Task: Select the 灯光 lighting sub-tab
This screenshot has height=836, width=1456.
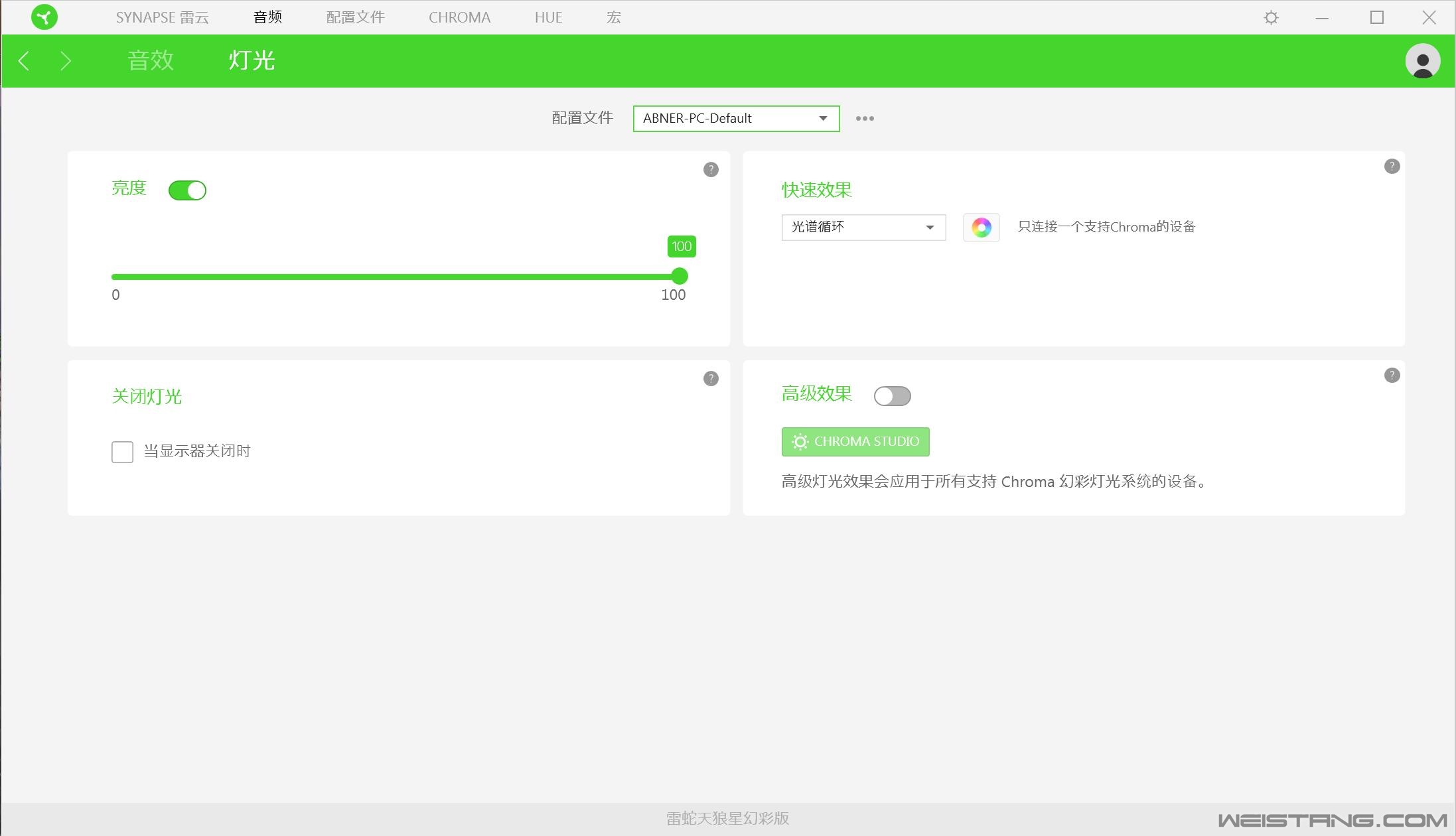Action: (x=252, y=60)
